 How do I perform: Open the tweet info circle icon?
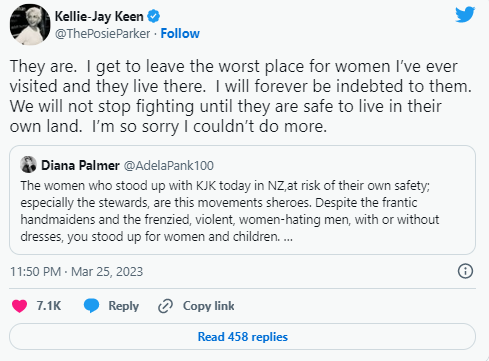click(465, 271)
